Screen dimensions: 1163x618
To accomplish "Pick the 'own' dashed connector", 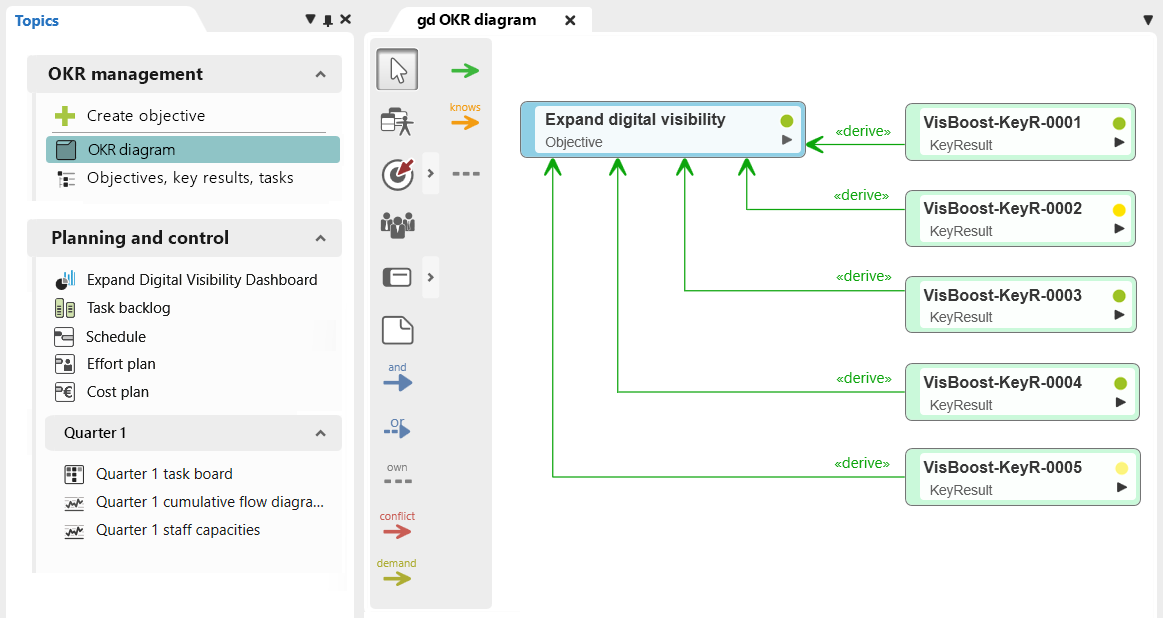I will pyautogui.click(x=398, y=475).
